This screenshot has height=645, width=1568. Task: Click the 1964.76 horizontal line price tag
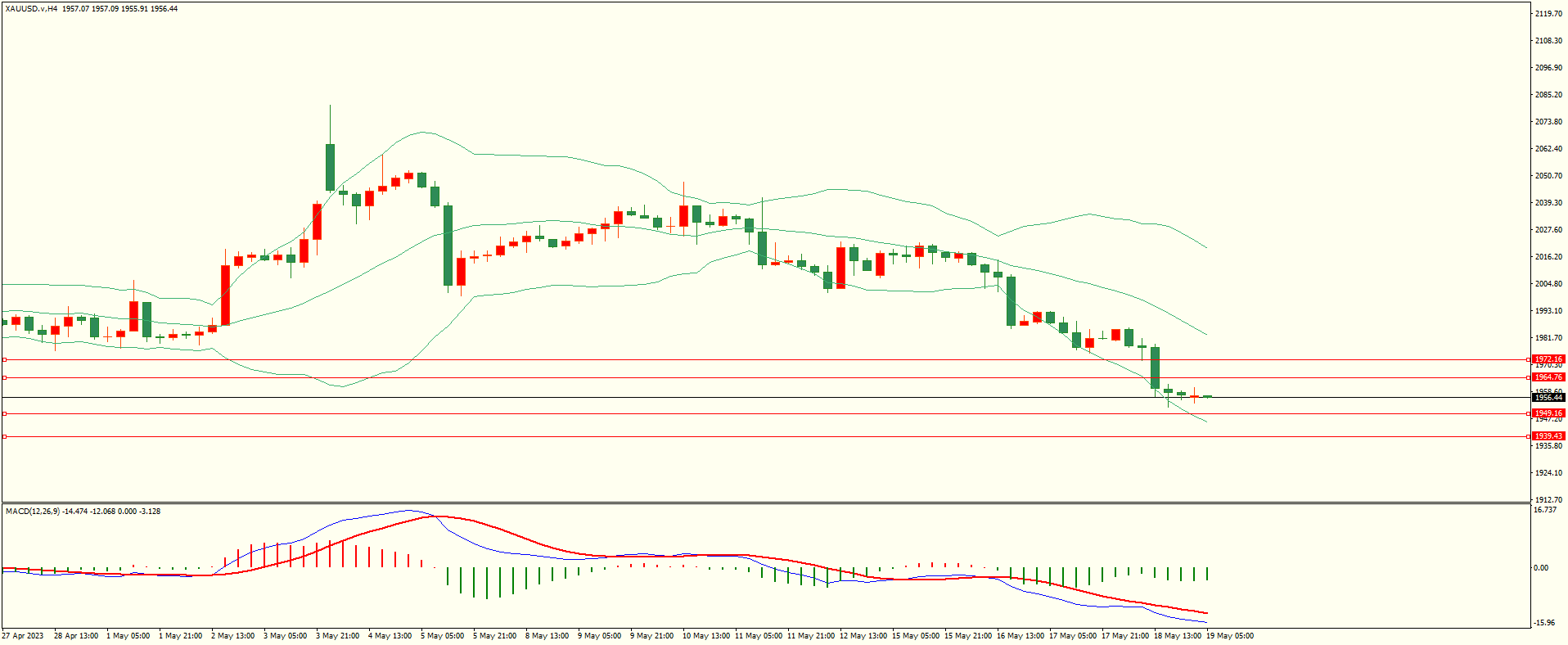click(x=1548, y=377)
